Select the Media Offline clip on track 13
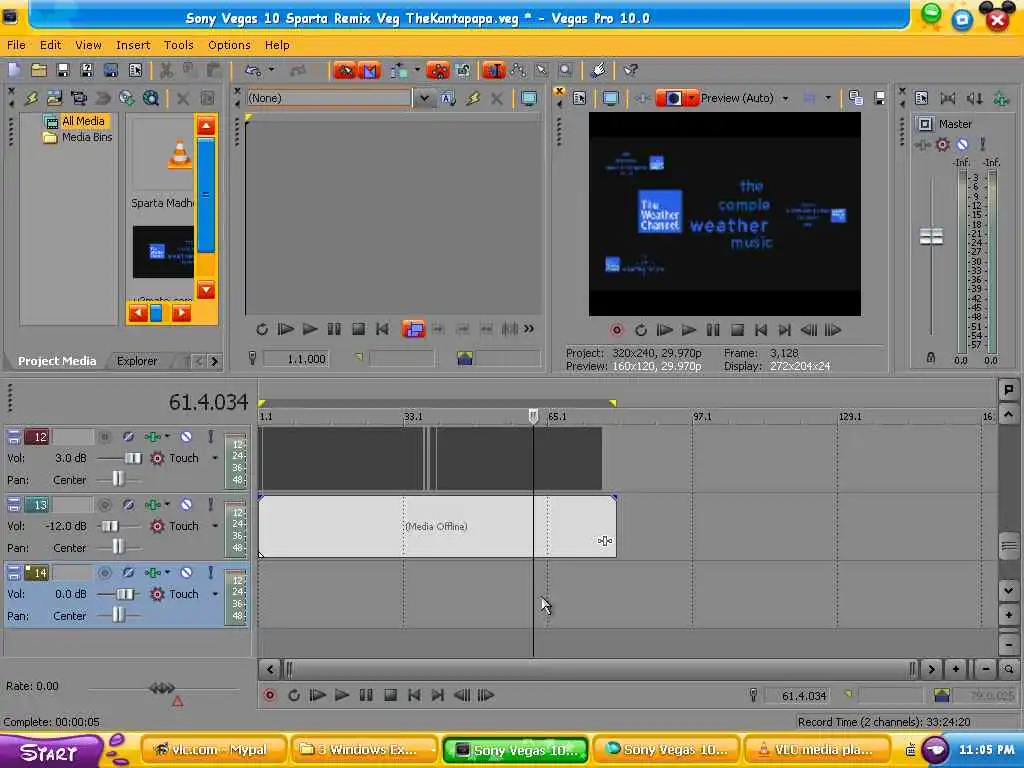1024x768 pixels. 437,526
